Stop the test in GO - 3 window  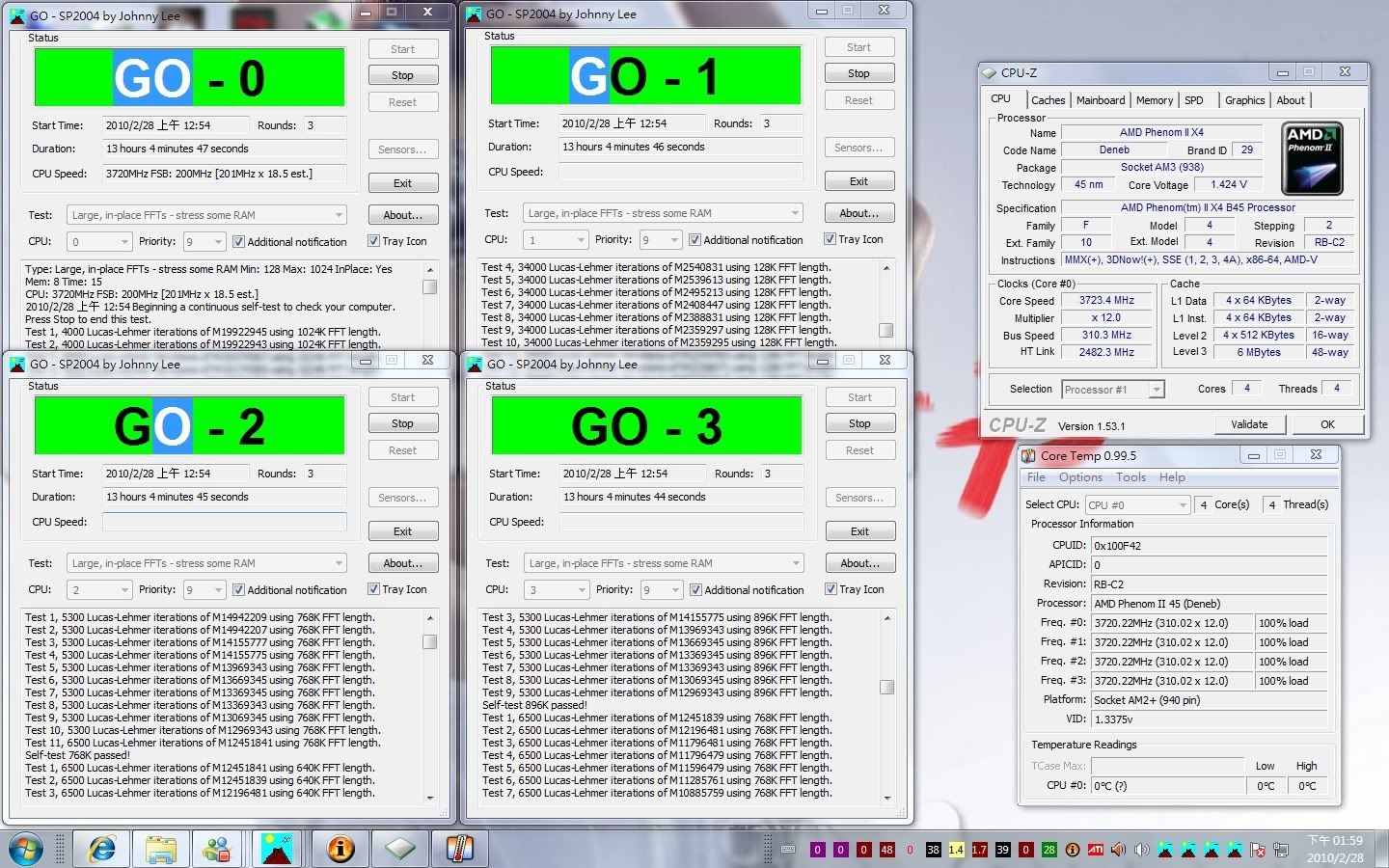tap(859, 423)
